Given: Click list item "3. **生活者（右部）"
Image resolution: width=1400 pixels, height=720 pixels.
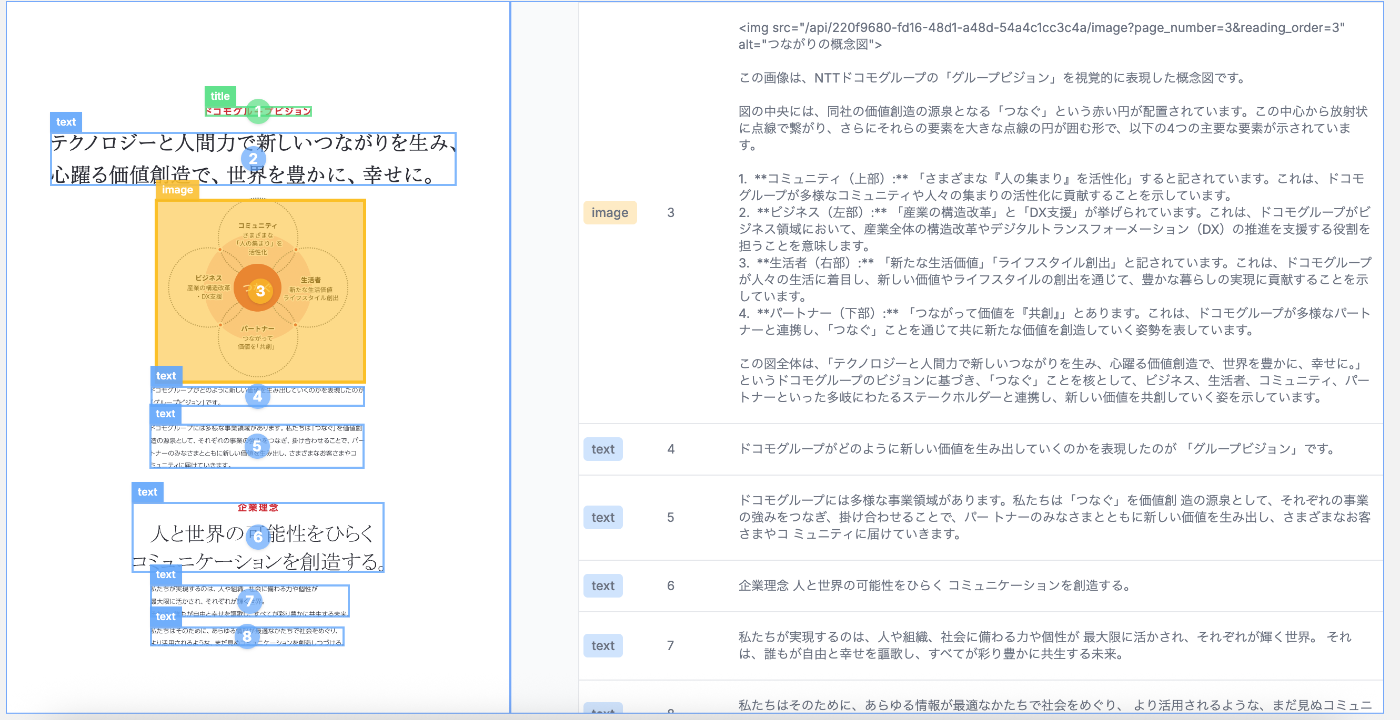Looking at the screenshot, I should 1055,280.
